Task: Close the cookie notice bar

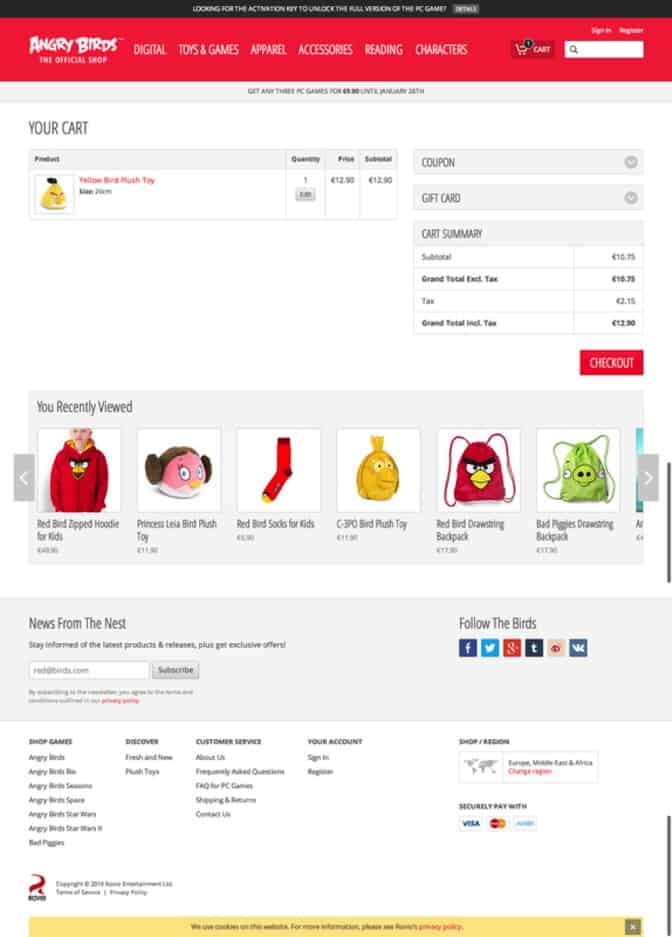Action: tap(633, 926)
